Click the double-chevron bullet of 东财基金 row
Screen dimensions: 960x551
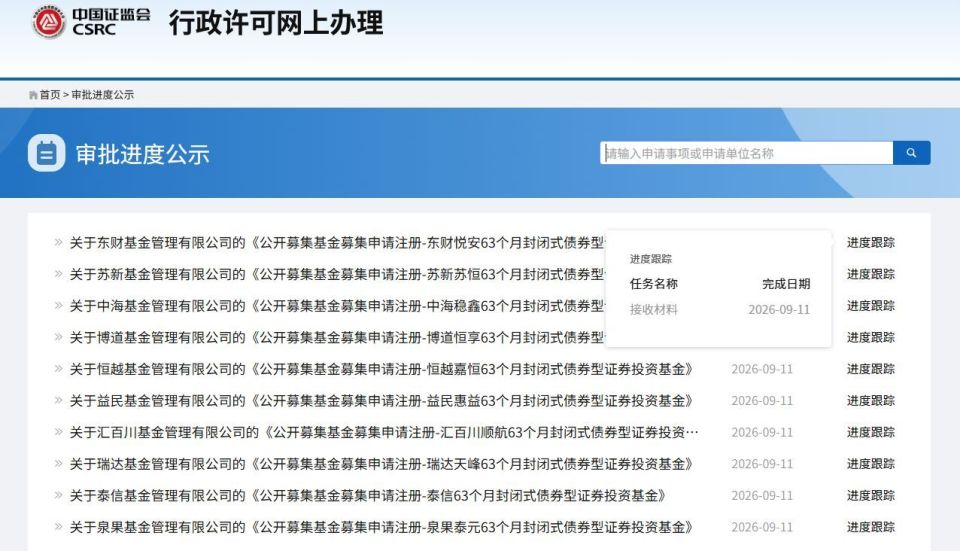click(58, 242)
